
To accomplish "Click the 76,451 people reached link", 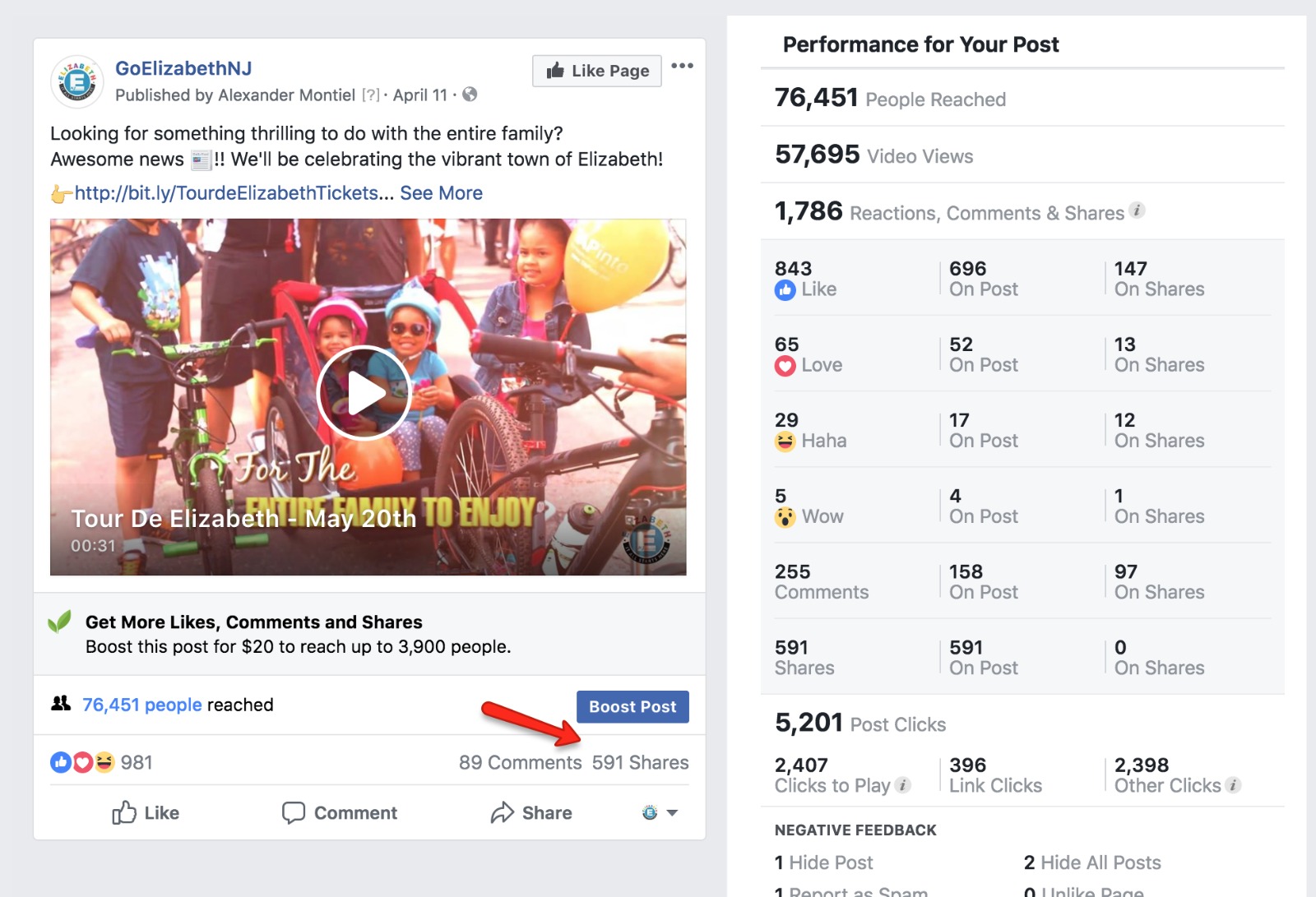I will tap(141, 705).
